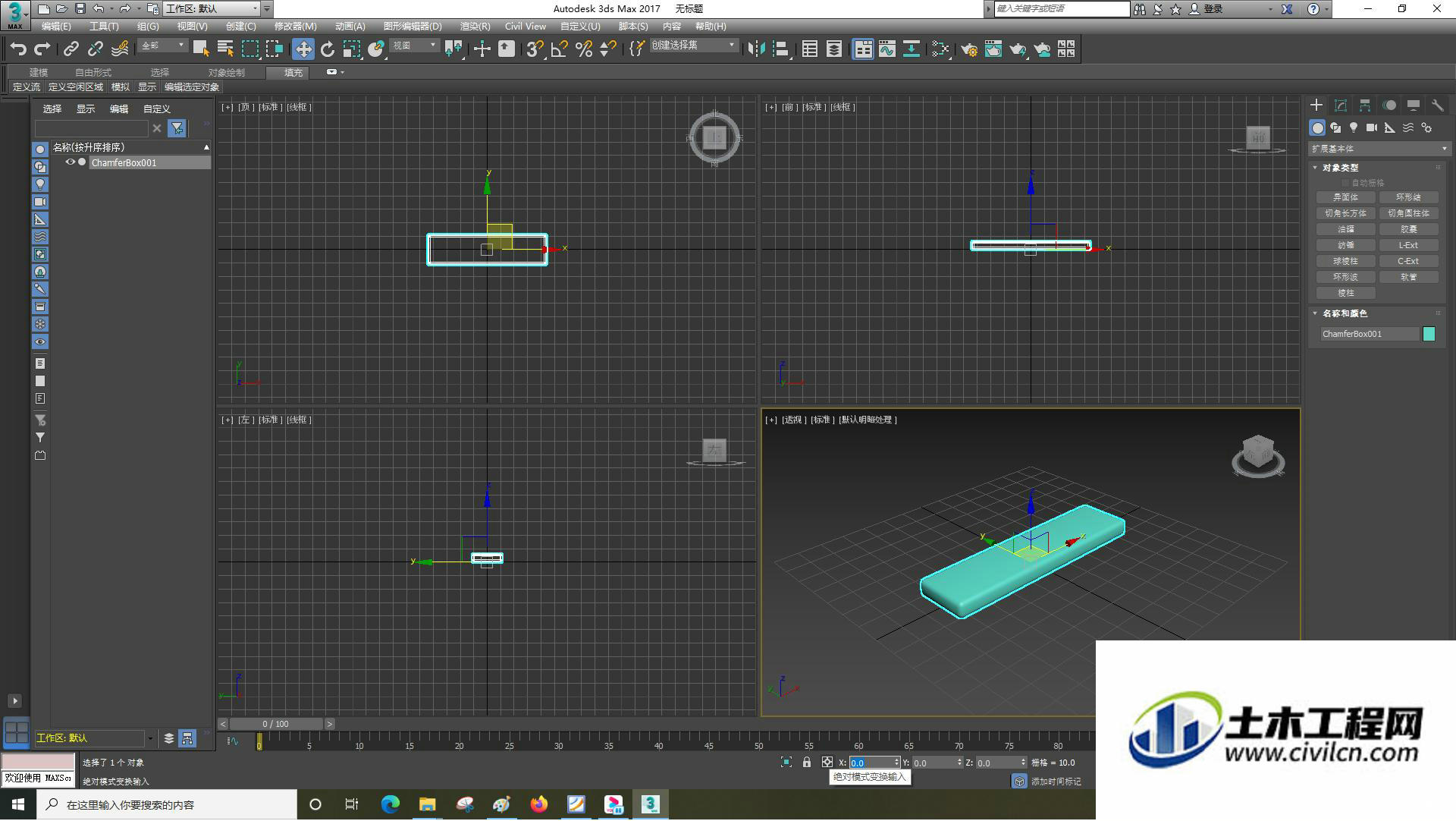Open Select by Name list

click(225, 49)
